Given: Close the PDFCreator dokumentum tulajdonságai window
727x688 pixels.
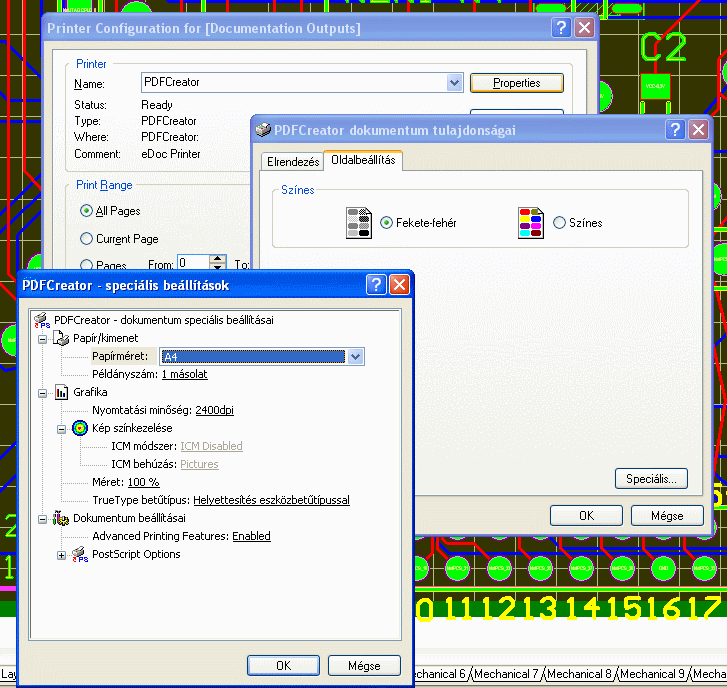Looking at the screenshot, I should coord(699,129).
